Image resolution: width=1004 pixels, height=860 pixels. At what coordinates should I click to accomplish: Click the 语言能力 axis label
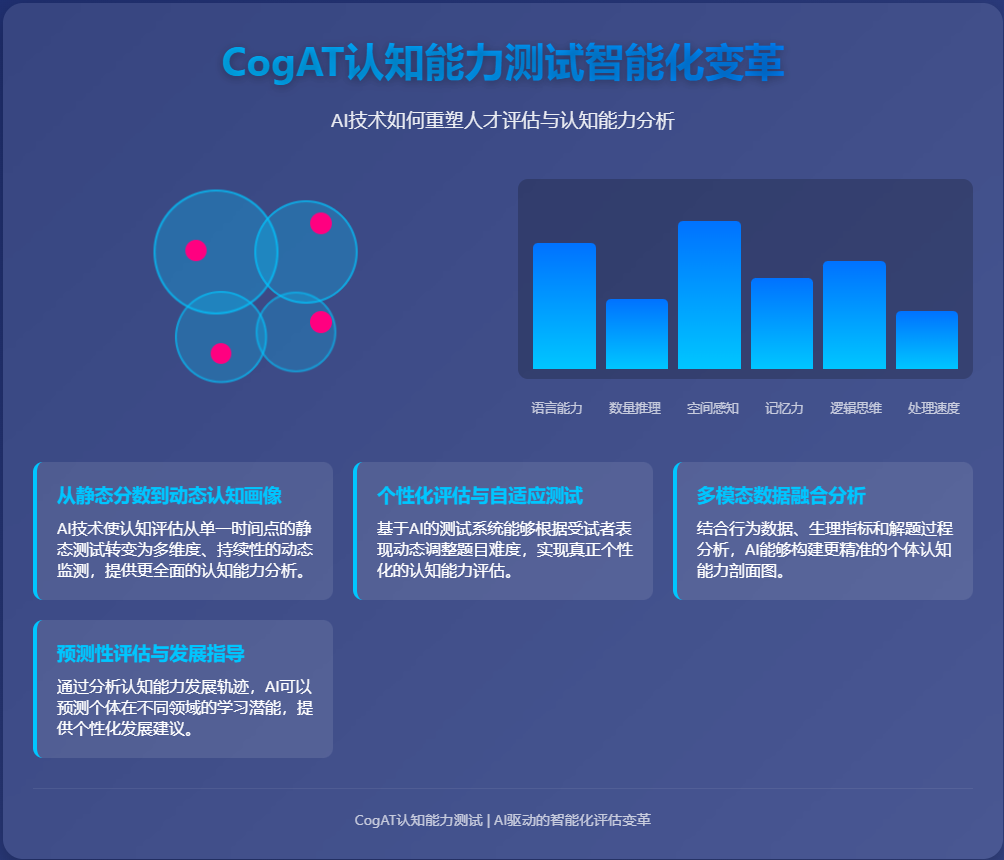(556, 408)
